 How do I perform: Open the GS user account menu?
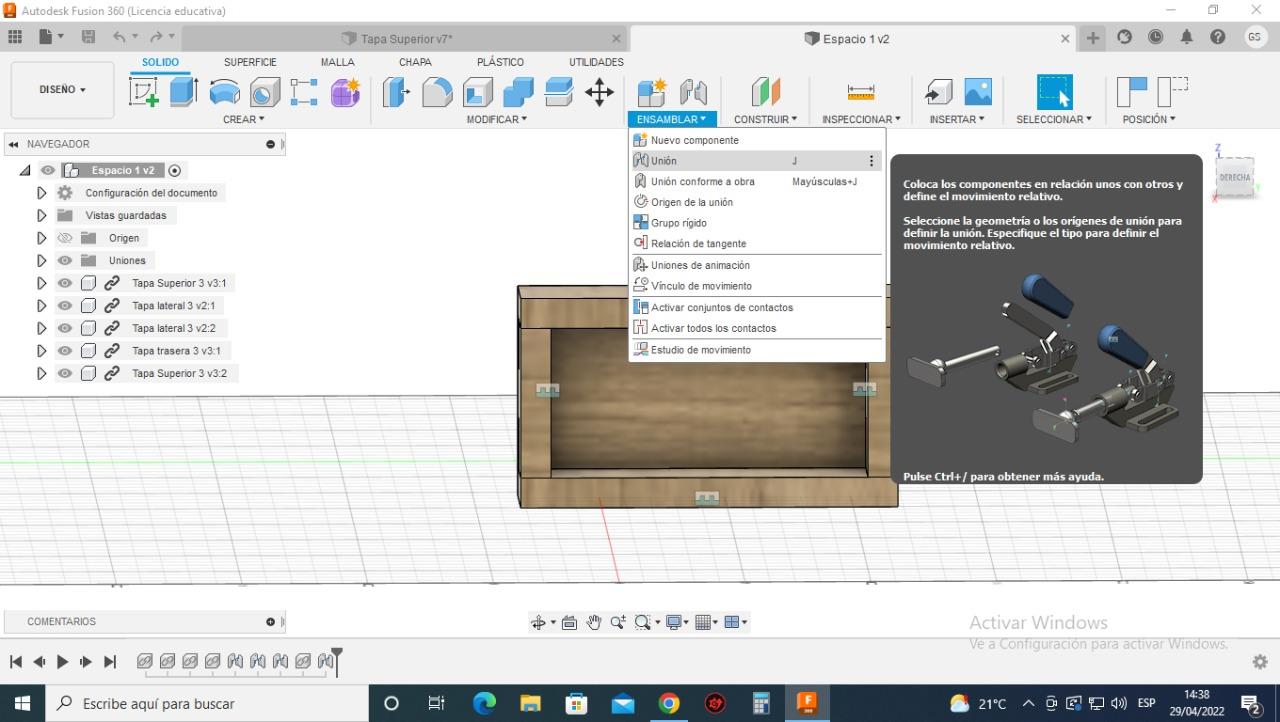click(x=1255, y=37)
